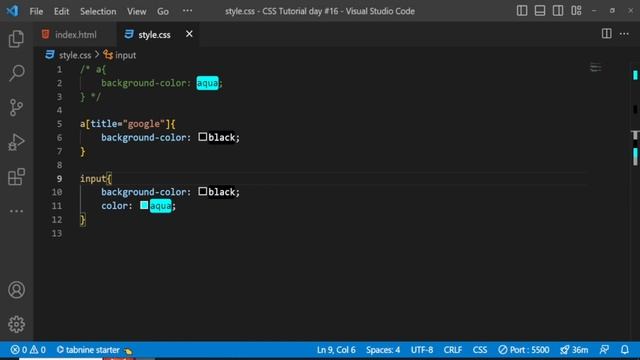The height and width of the screenshot is (360, 640).
Task: Change end of line sequence CRLF
Action: [x=453, y=350]
